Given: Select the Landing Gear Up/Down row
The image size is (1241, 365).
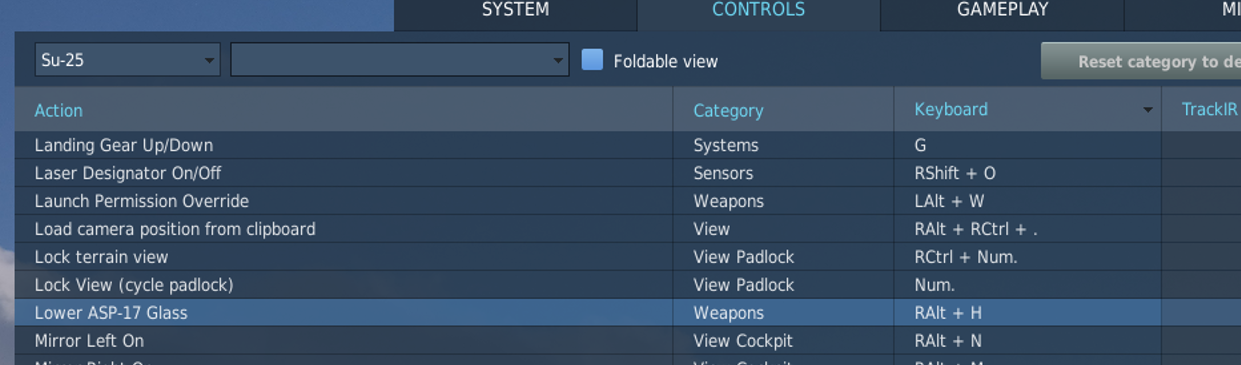Looking at the screenshot, I should click(x=628, y=145).
